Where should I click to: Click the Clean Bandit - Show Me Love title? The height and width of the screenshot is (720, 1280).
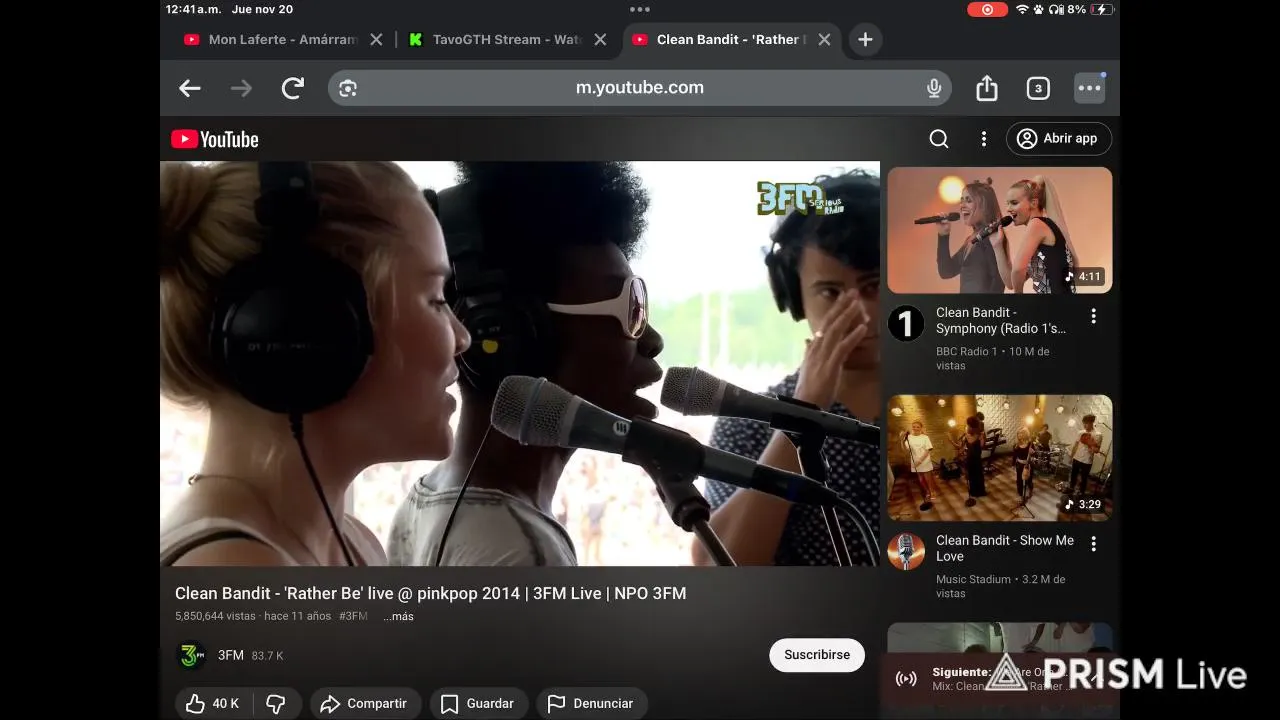pos(1005,548)
